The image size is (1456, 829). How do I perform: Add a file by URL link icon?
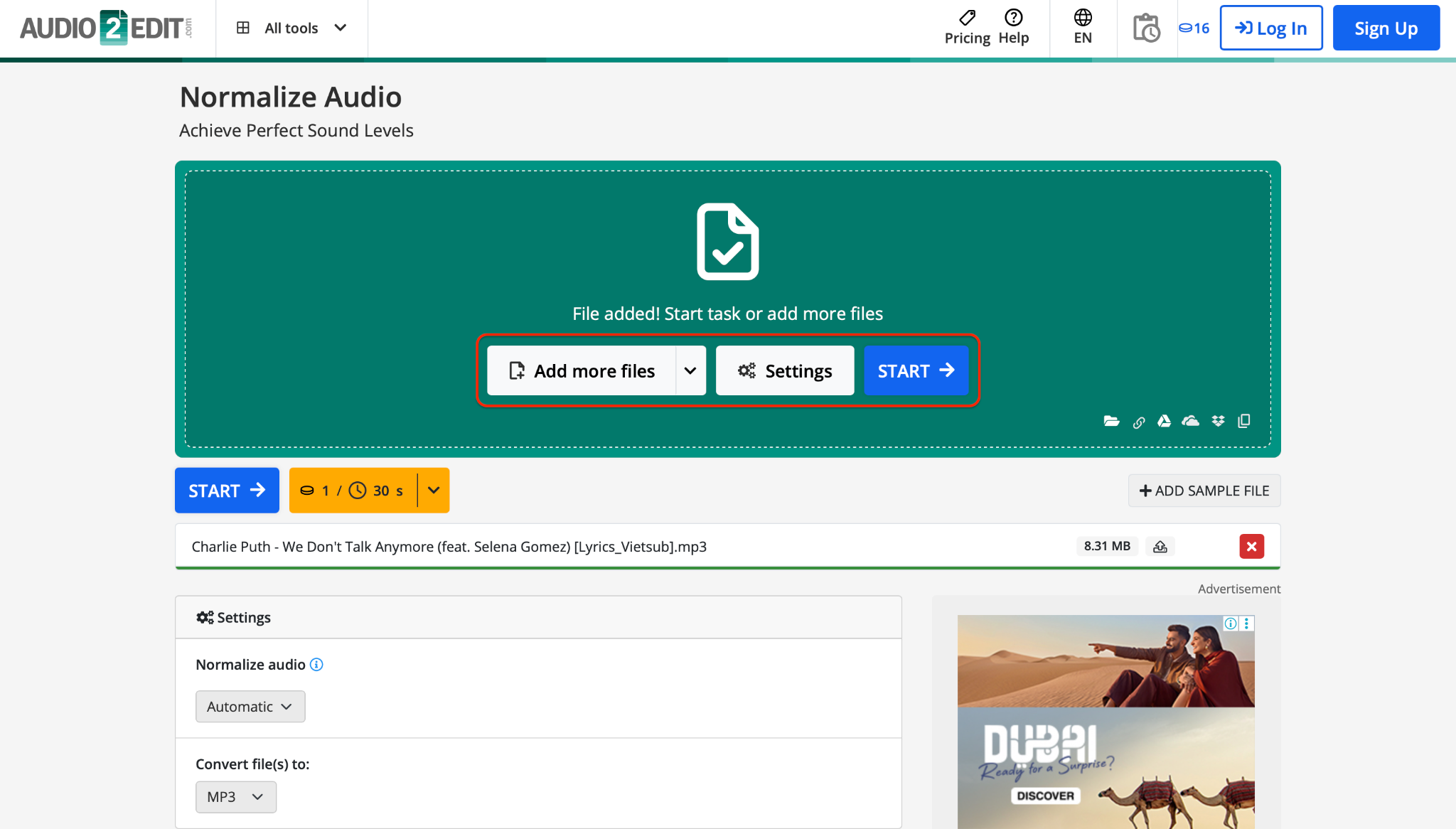1139,422
